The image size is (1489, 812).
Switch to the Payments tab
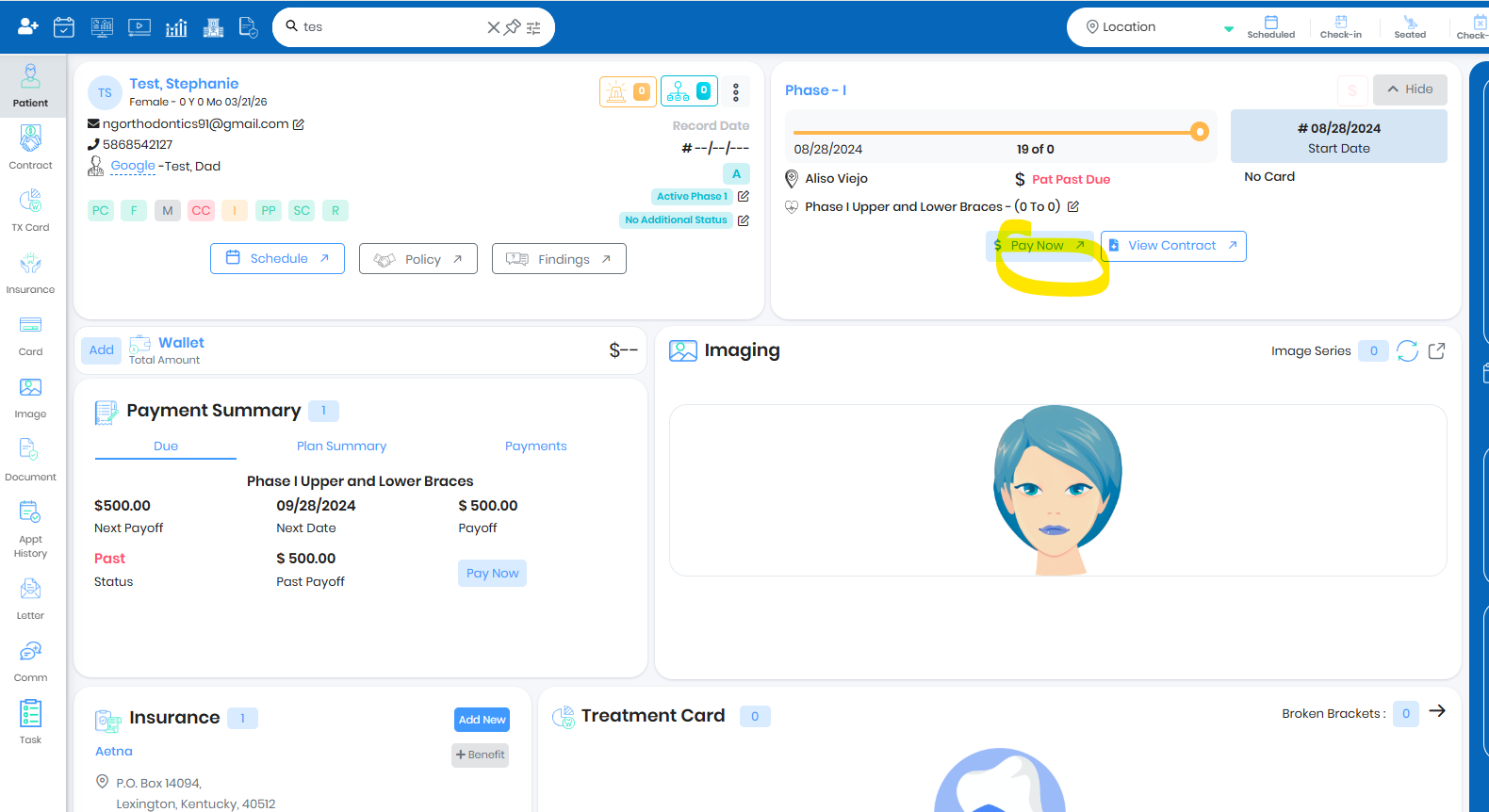536,447
